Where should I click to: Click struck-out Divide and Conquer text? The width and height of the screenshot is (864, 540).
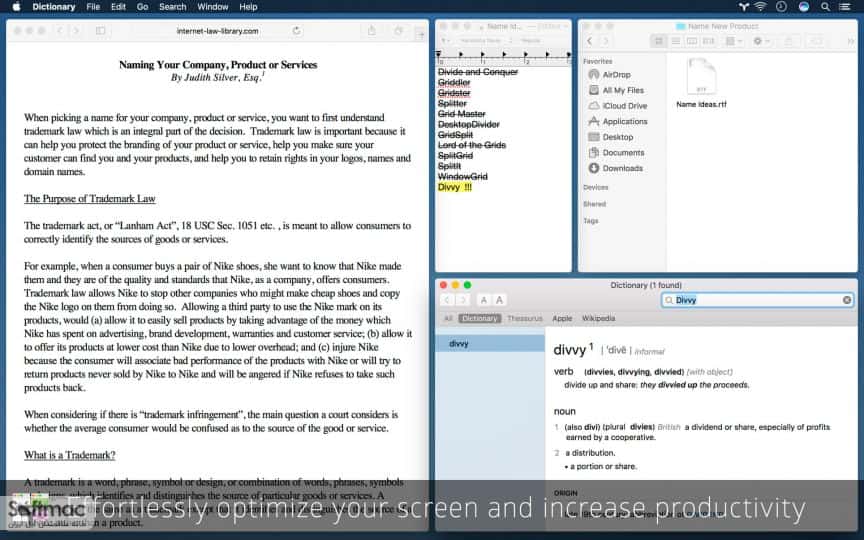(478, 72)
